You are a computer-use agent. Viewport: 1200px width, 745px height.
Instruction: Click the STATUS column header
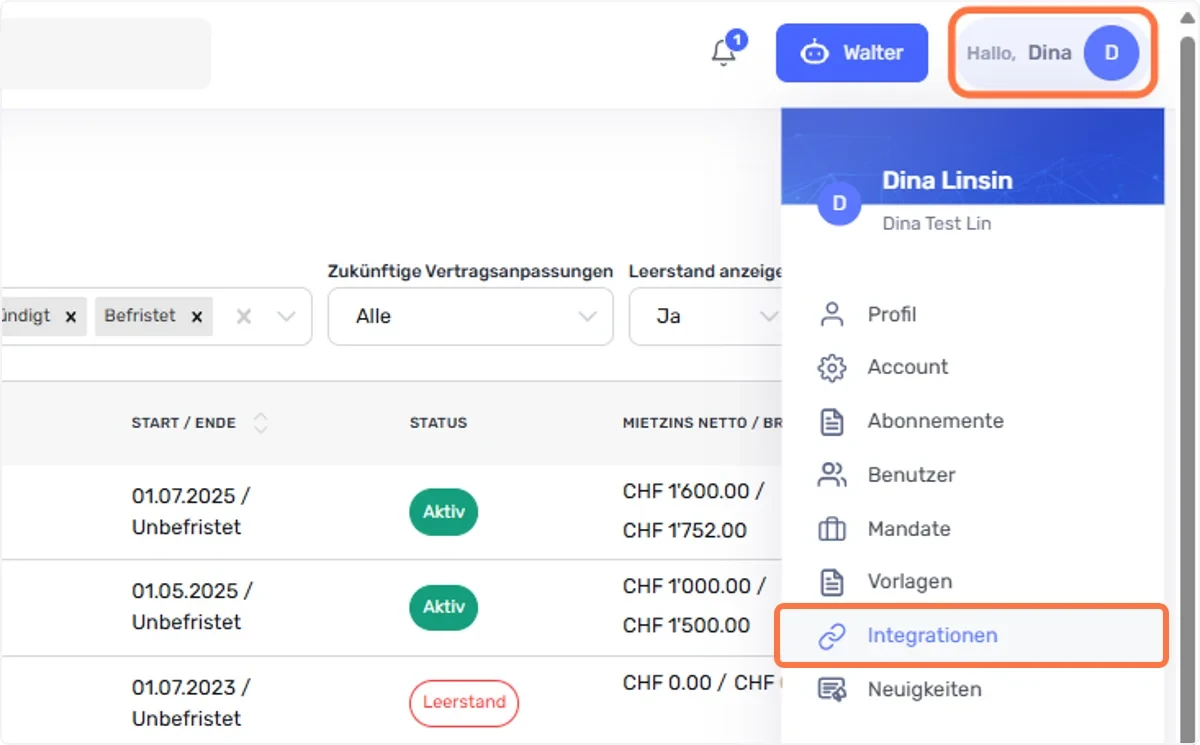(438, 423)
